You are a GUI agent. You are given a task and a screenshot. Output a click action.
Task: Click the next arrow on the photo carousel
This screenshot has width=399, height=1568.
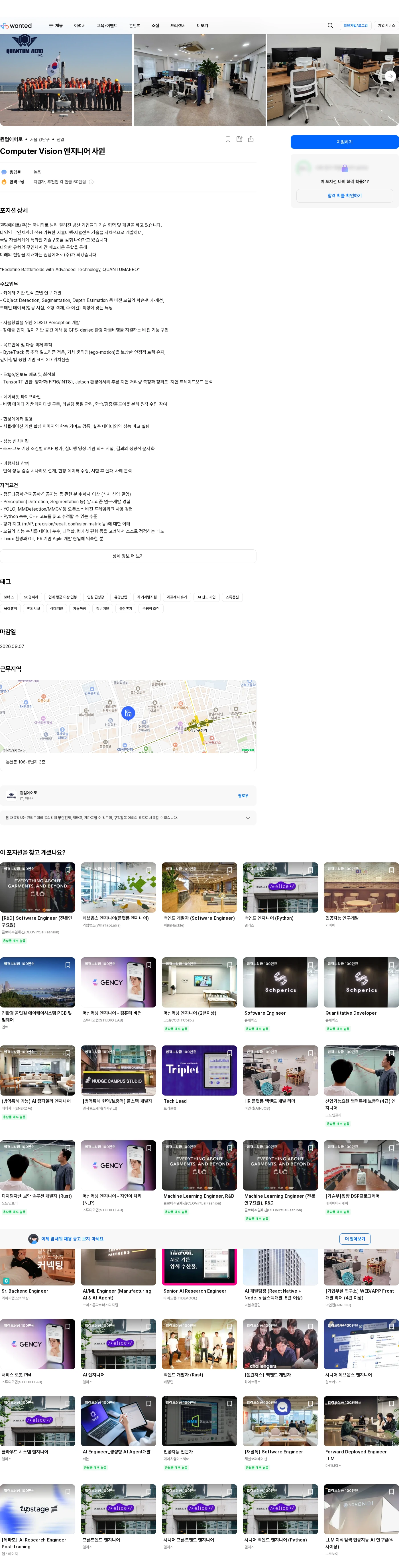[x=390, y=76]
